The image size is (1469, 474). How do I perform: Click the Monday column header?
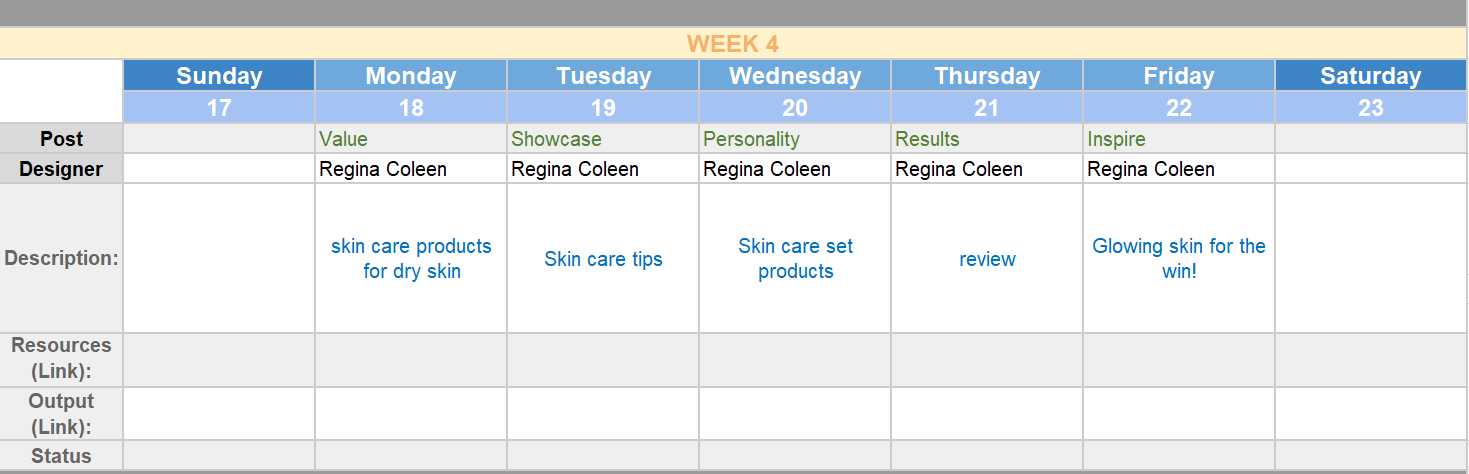[x=411, y=76]
